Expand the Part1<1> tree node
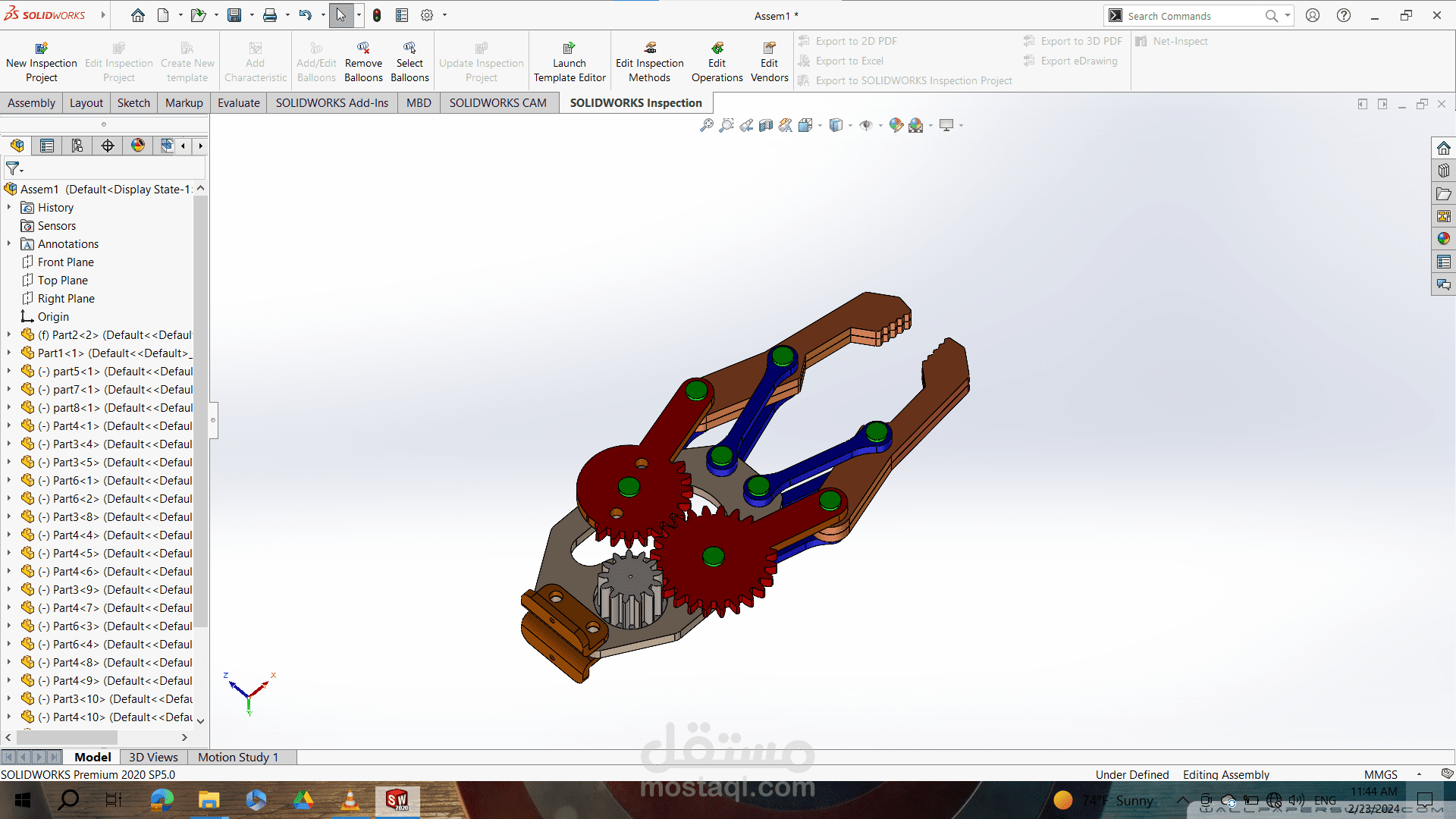This screenshot has width=1456, height=819. tap(9, 353)
